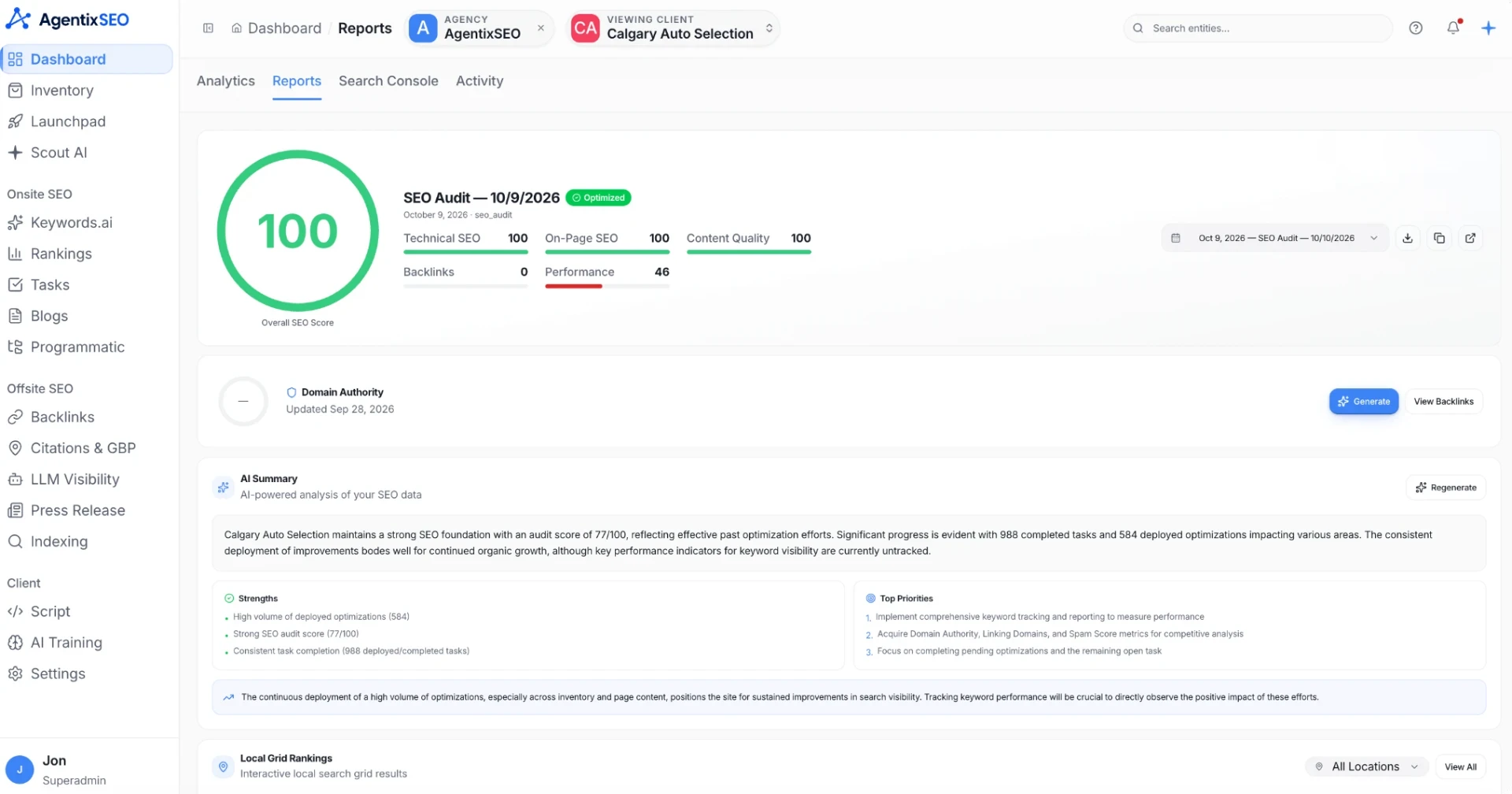
Task: Open Press Release section
Action: click(87, 510)
